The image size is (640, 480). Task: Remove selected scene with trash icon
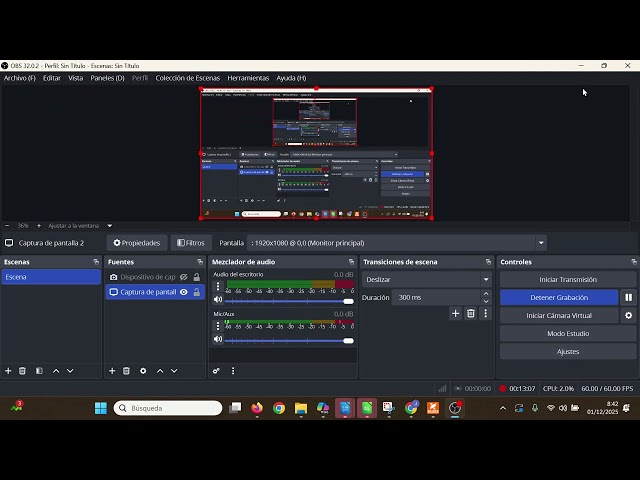[x=22, y=371]
